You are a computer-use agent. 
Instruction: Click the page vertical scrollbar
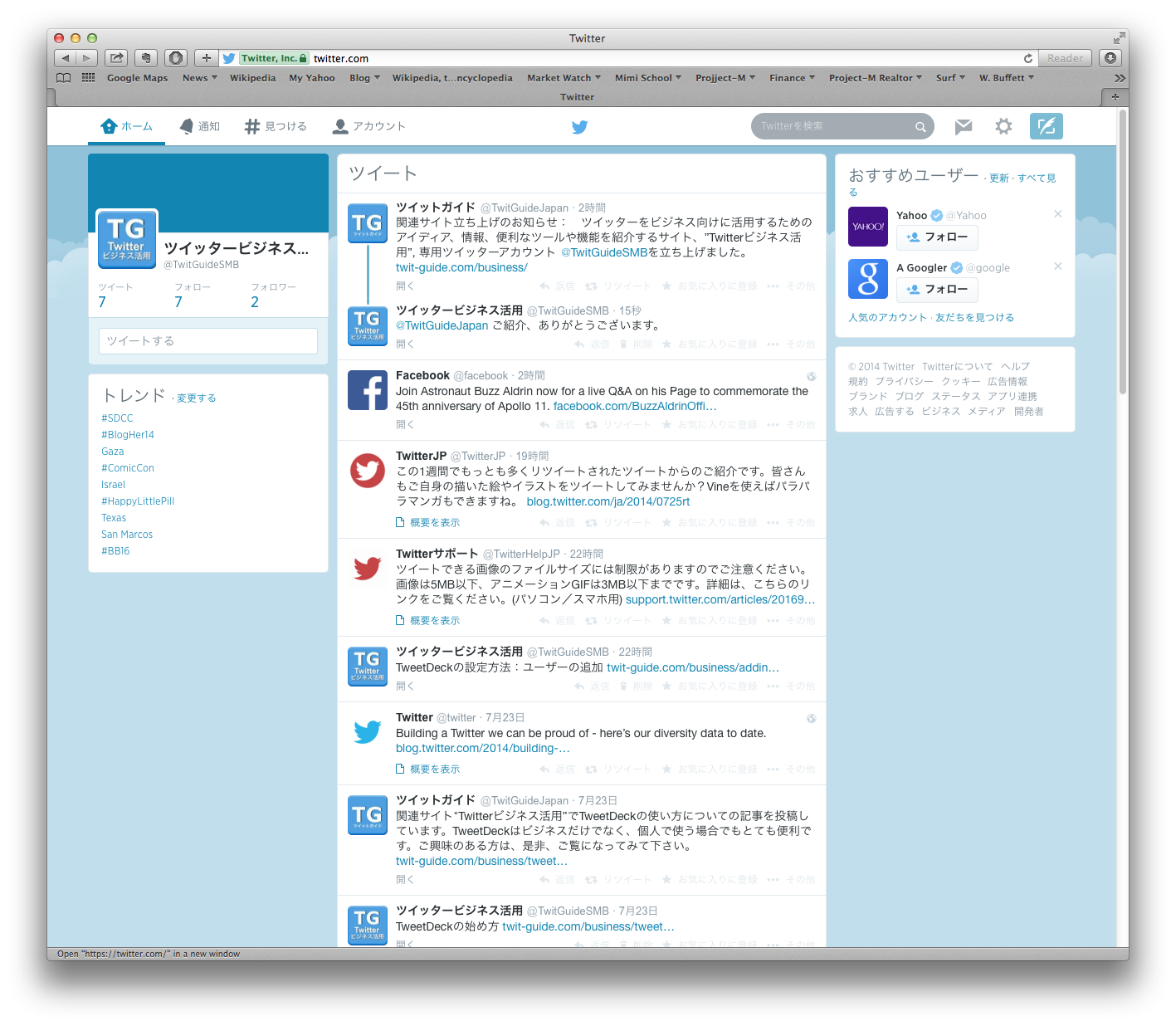point(1123,253)
